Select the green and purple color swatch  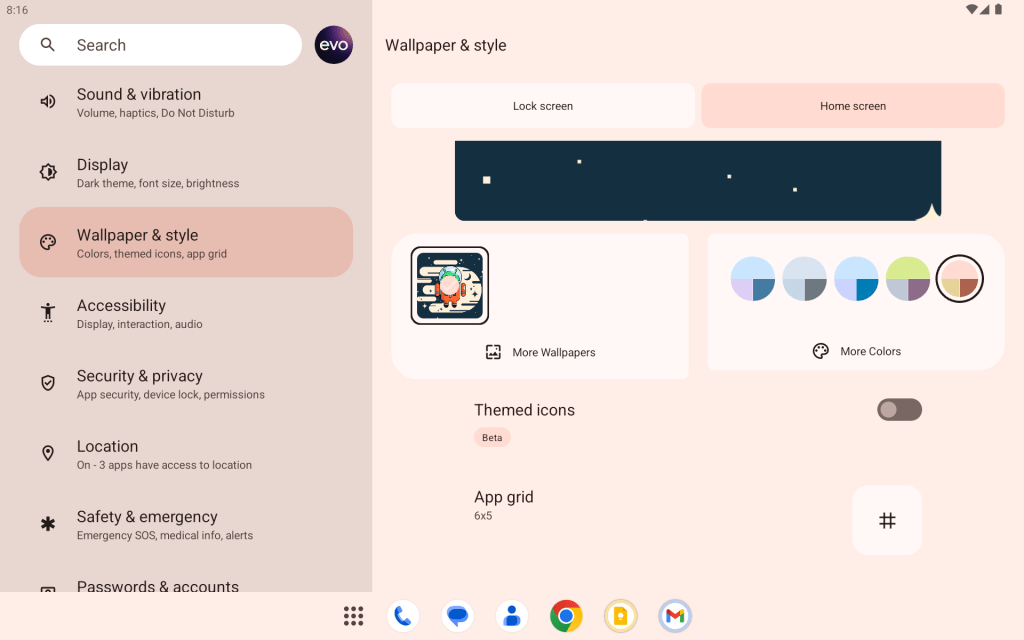(908, 279)
